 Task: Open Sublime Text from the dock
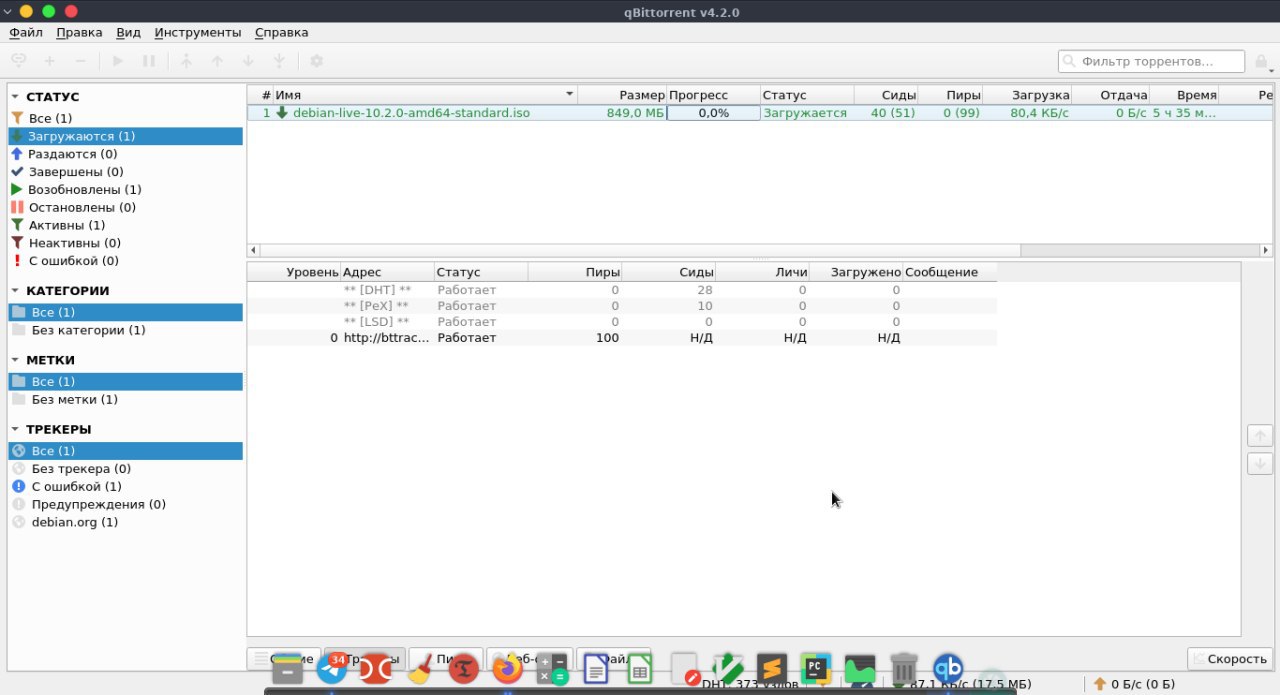772,668
